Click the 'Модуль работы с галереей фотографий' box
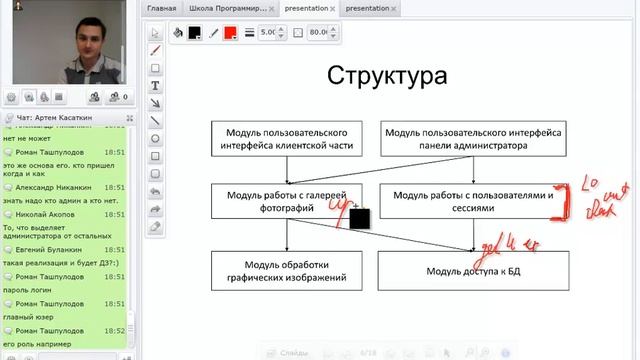640x360 pixels. [287, 201]
